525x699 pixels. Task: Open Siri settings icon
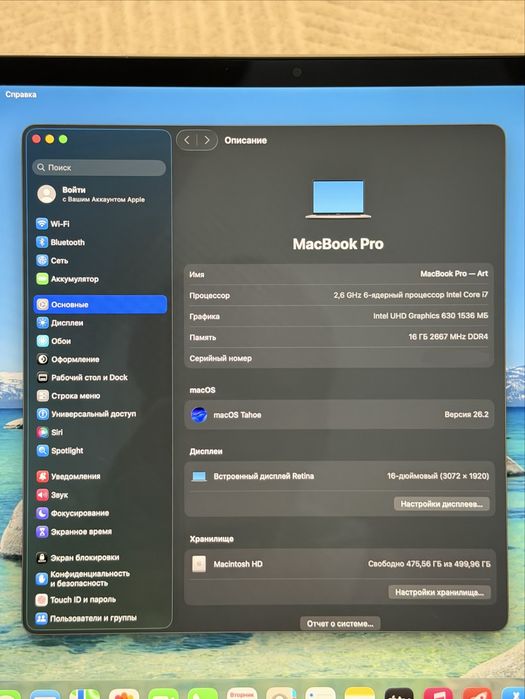(x=42, y=432)
